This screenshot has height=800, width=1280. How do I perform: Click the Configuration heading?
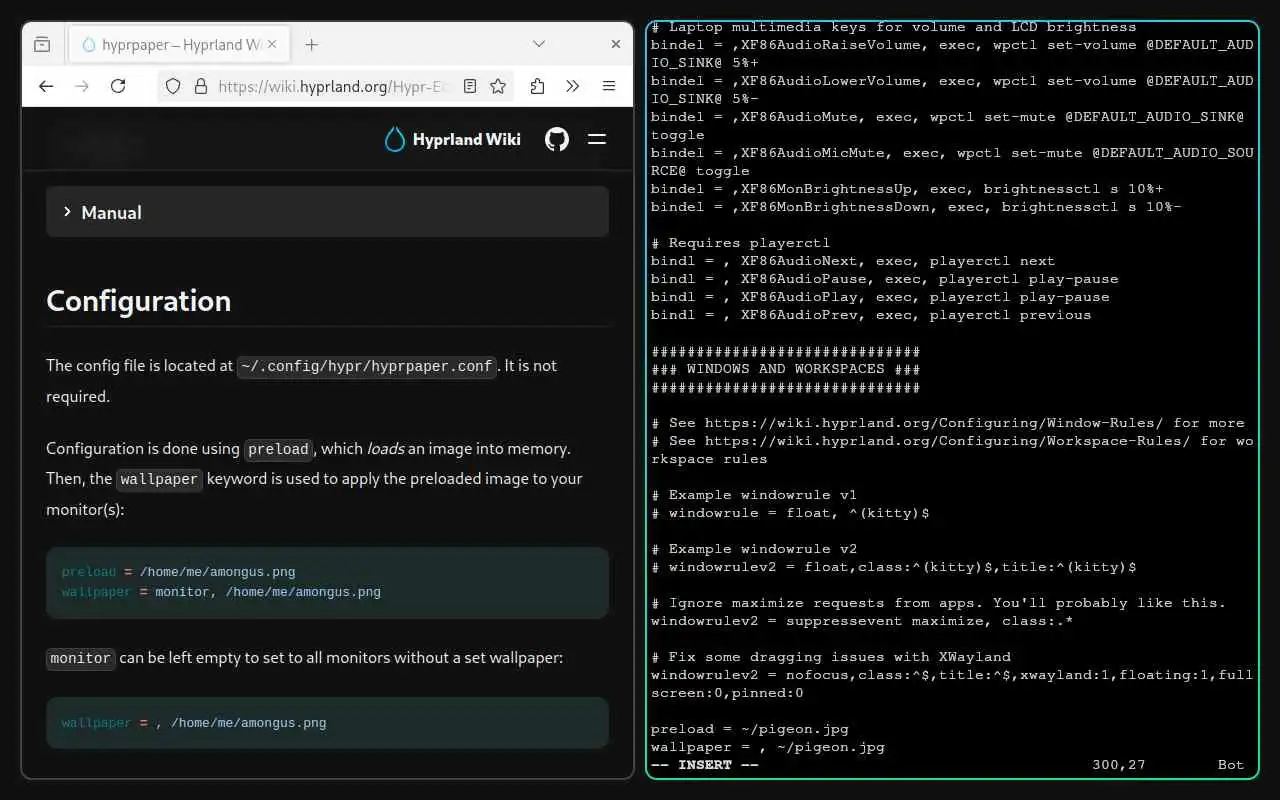pos(139,301)
